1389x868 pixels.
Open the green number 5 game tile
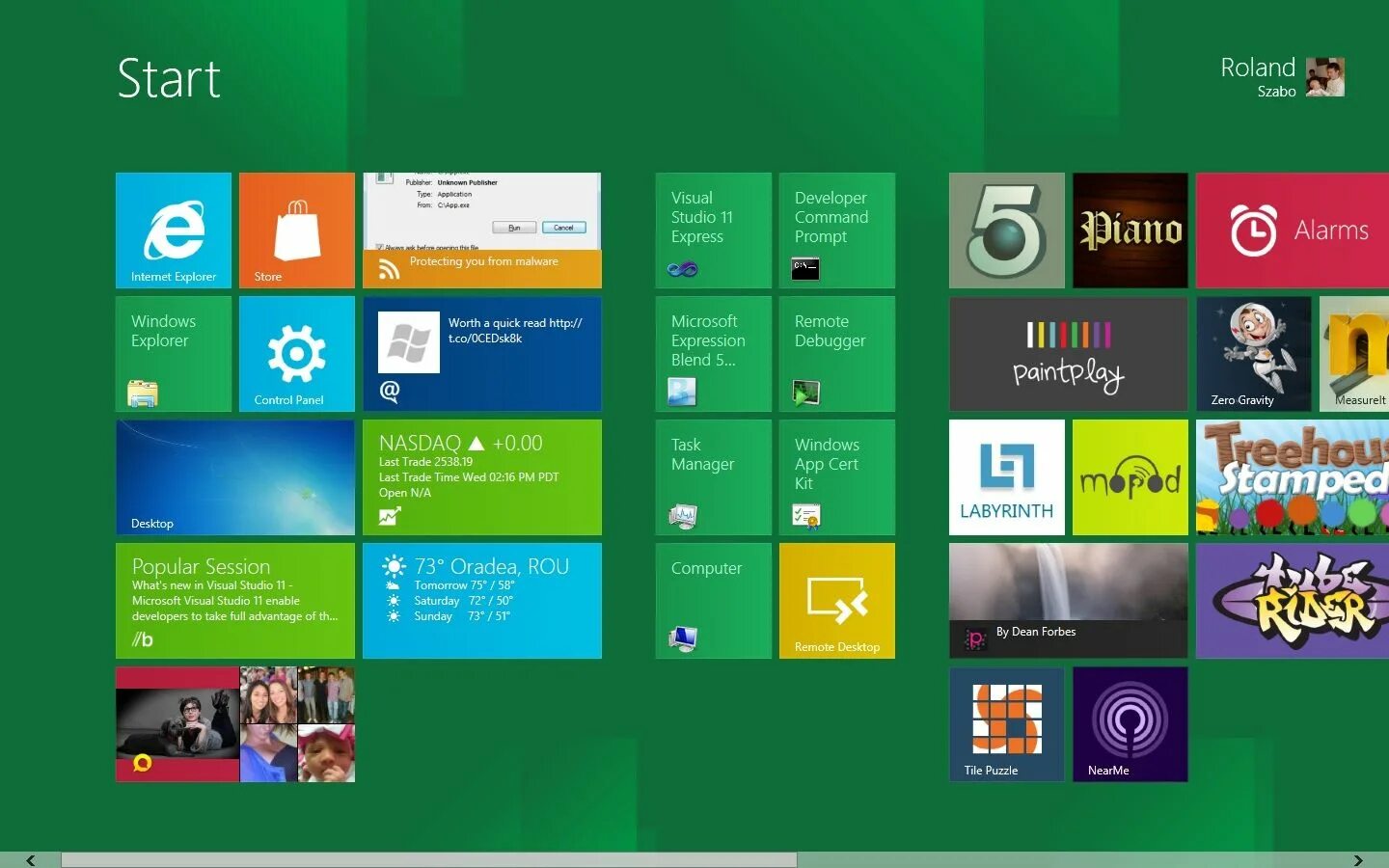(1007, 231)
